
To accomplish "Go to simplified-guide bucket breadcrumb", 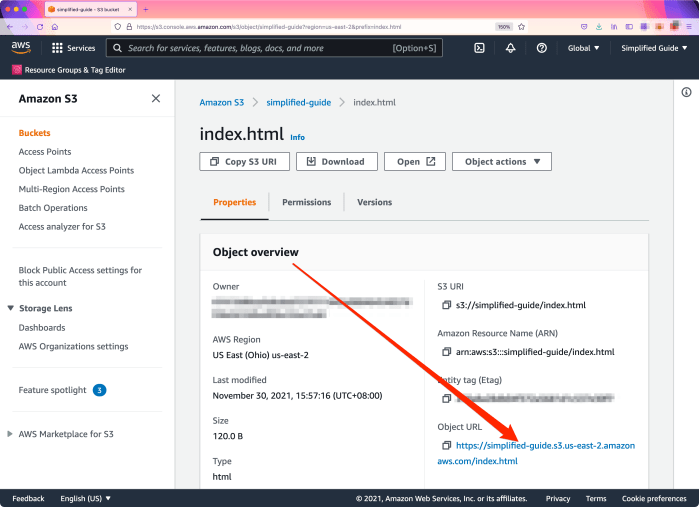I will point(299,103).
